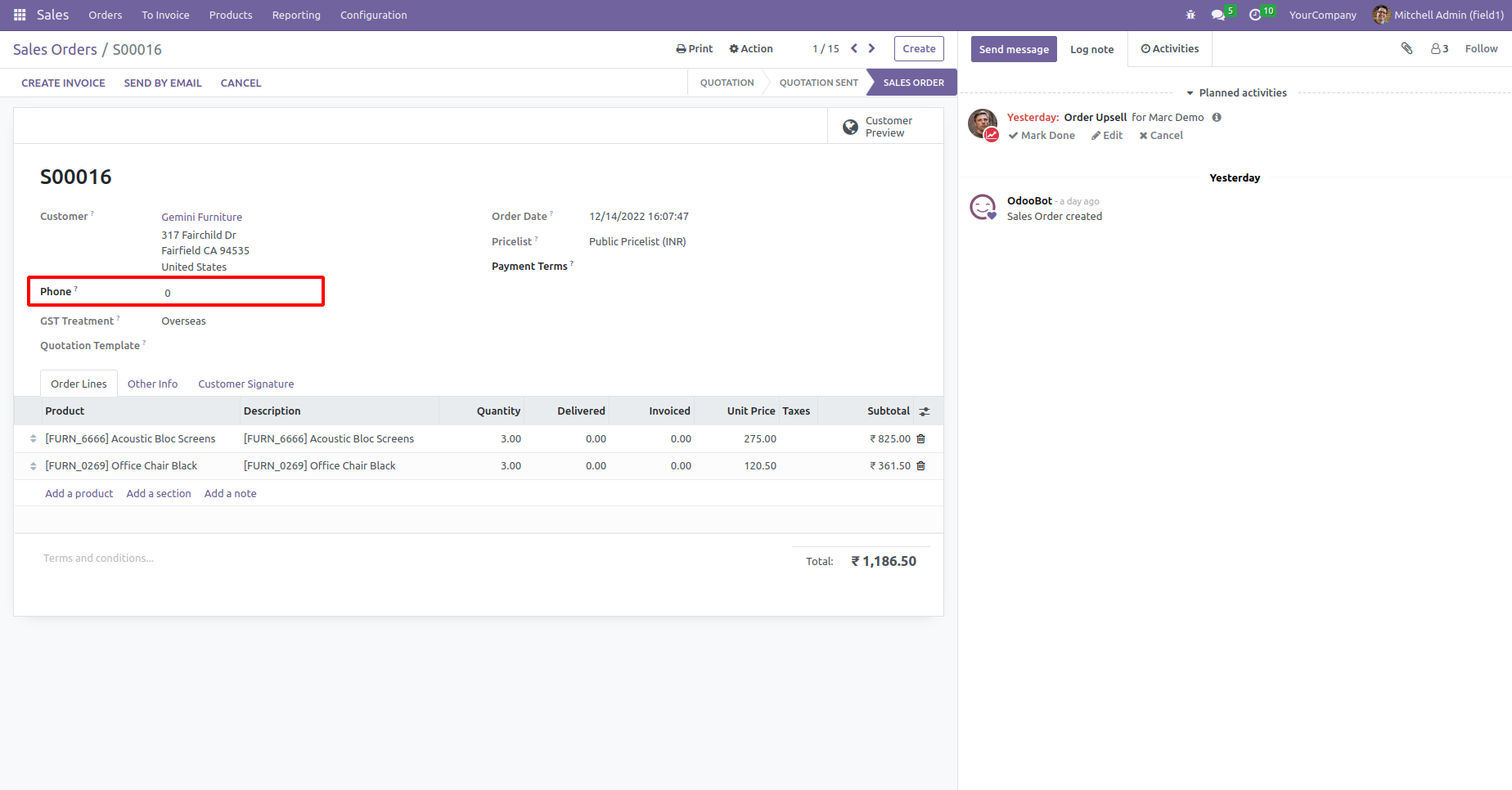Open the Configuration menu
The width and height of the screenshot is (1512, 790).
click(x=374, y=15)
